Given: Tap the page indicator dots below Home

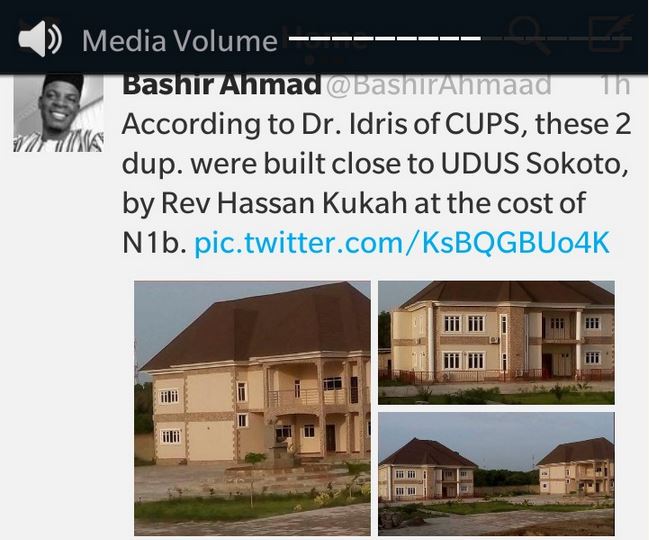Looking at the screenshot, I should pyautogui.click(x=323, y=61).
